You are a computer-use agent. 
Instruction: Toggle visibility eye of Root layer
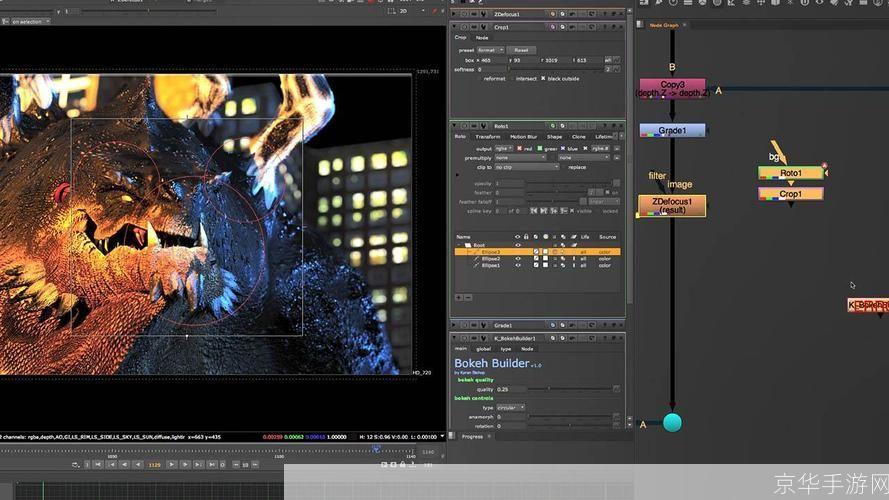pyautogui.click(x=518, y=245)
